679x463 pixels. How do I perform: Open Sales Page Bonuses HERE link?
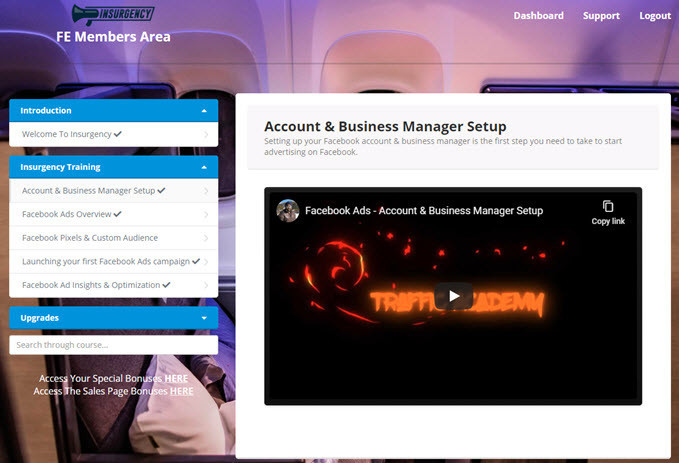click(x=181, y=392)
